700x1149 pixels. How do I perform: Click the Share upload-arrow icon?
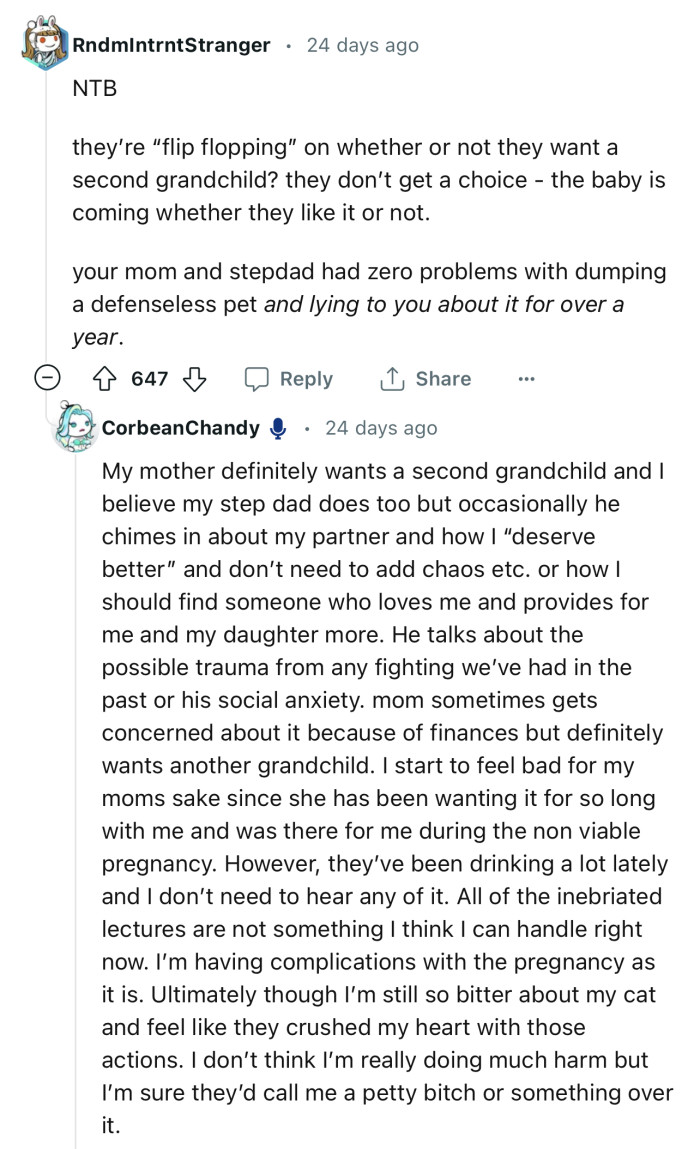click(392, 378)
